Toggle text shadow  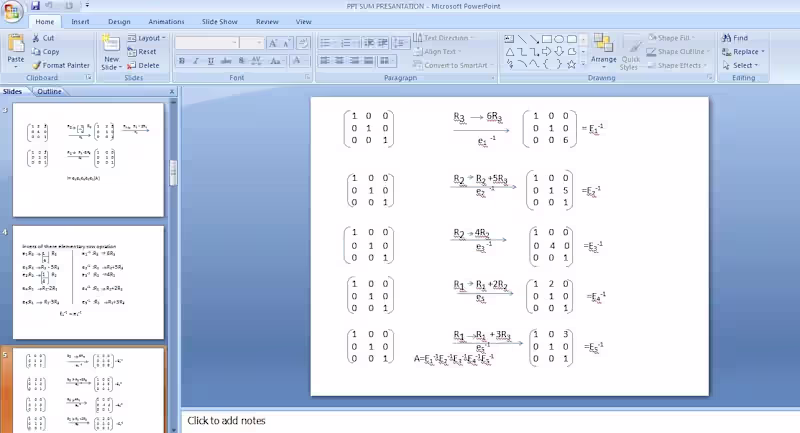coord(241,61)
